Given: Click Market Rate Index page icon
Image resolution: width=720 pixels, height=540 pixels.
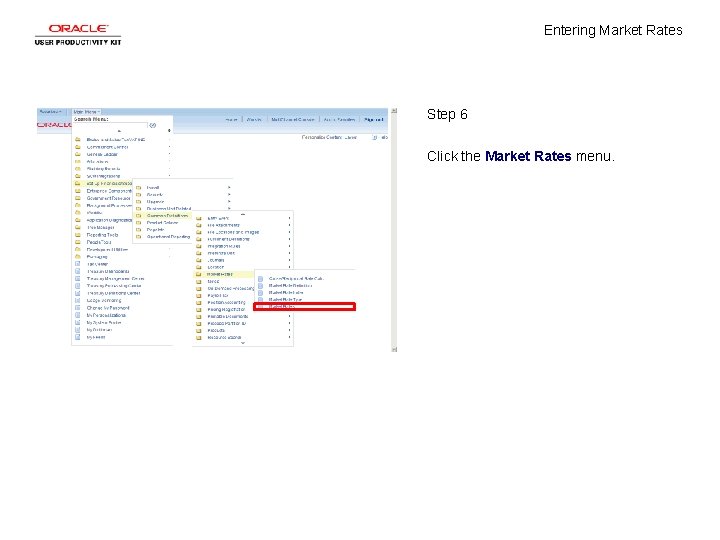Looking at the screenshot, I should [x=260, y=292].
